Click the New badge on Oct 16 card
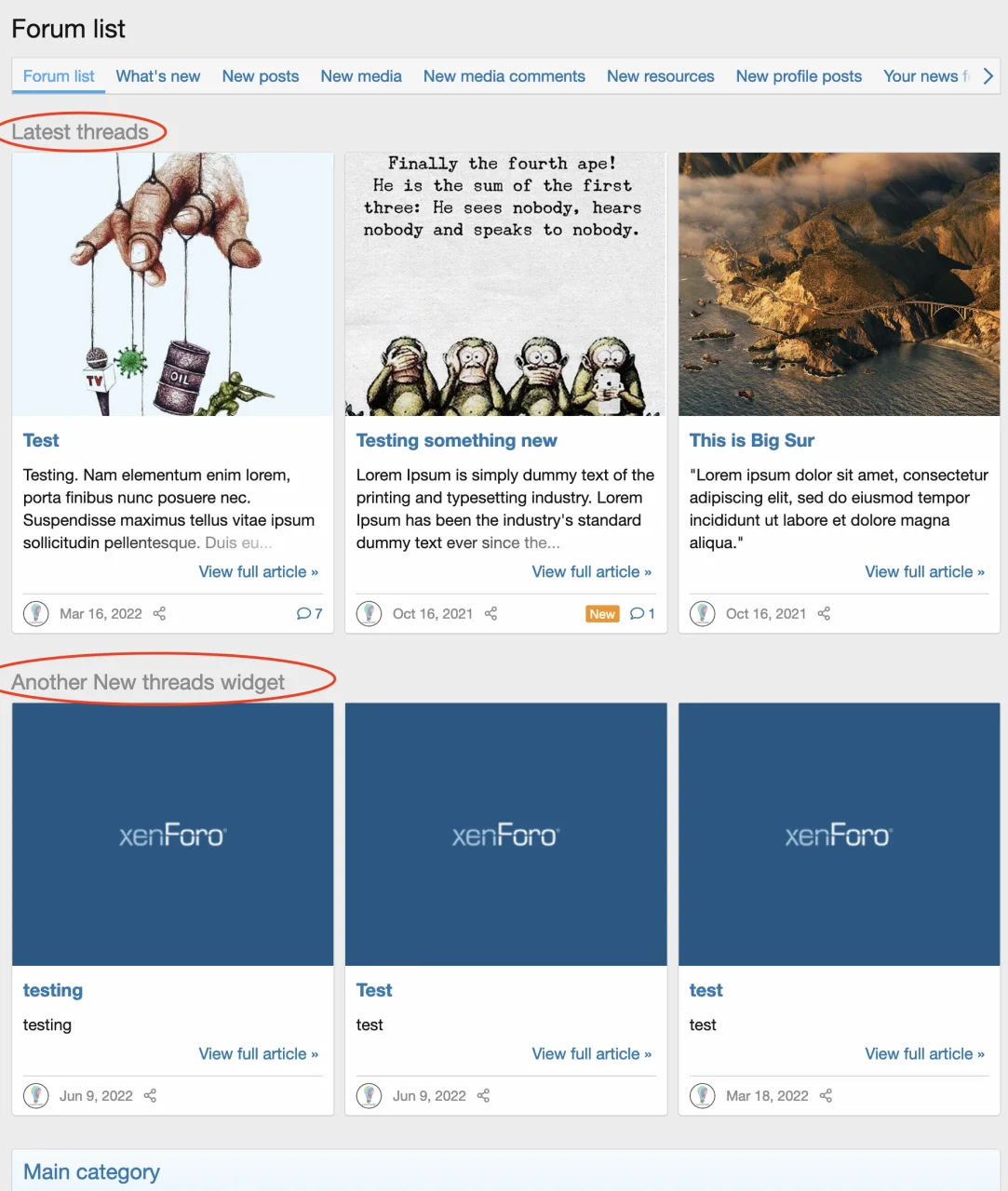The width and height of the screenshot is (1008, 1191). [x=602, y=614]
